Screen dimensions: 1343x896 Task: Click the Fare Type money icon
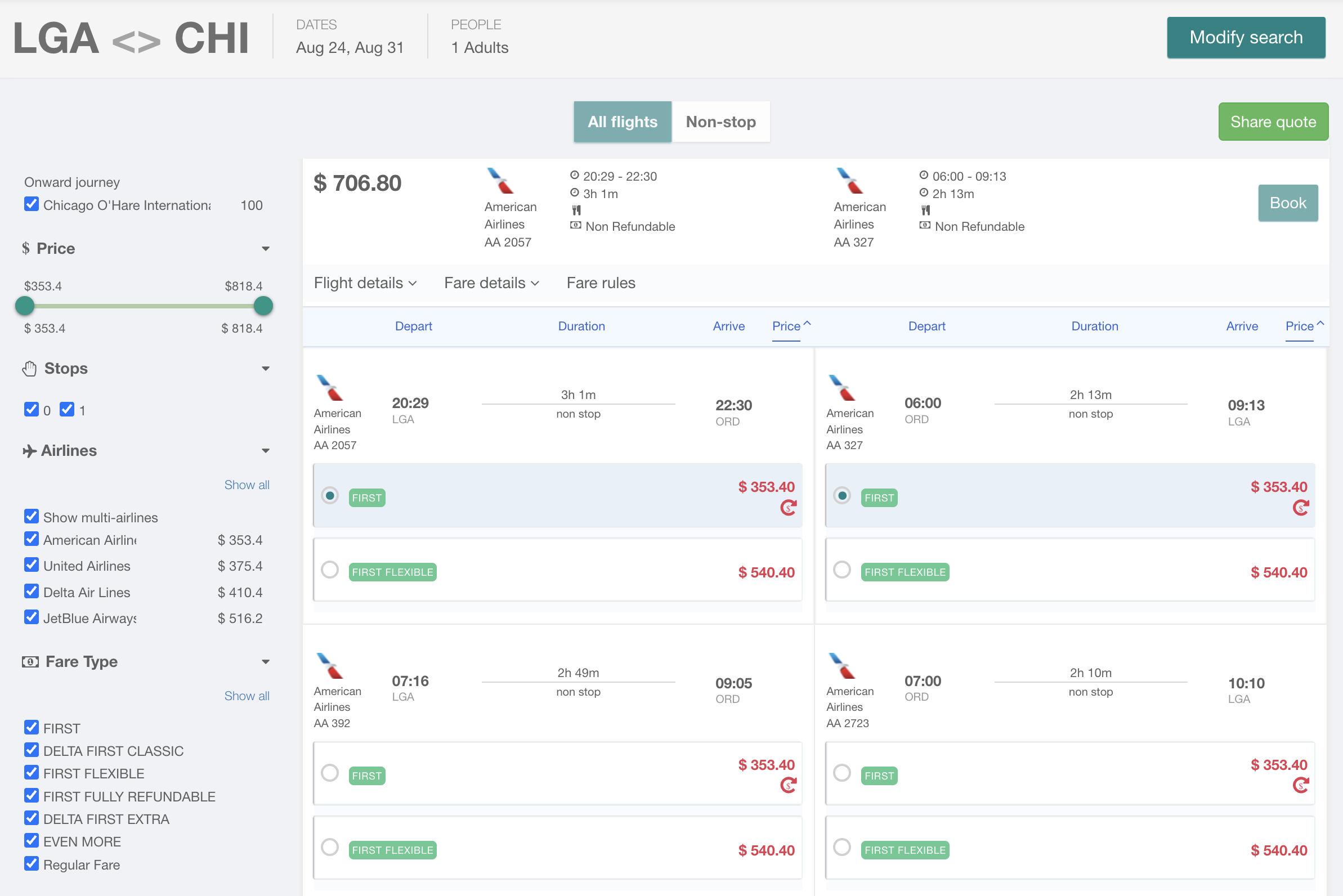[x=30, y=662]
